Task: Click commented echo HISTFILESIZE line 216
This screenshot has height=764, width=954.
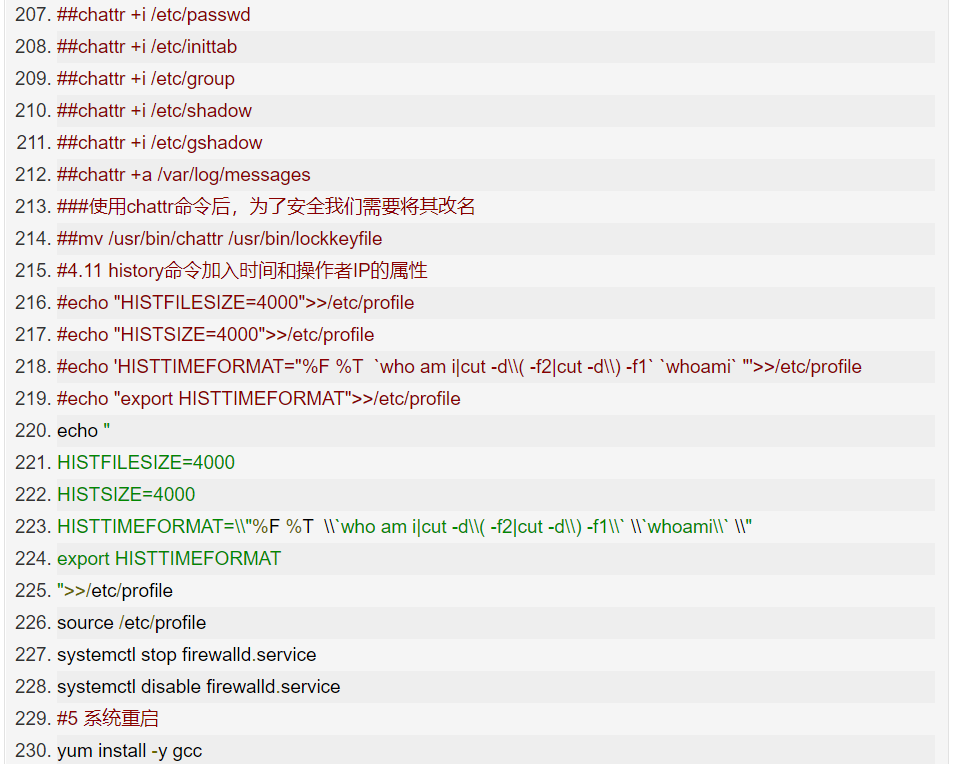Action: 235,303
